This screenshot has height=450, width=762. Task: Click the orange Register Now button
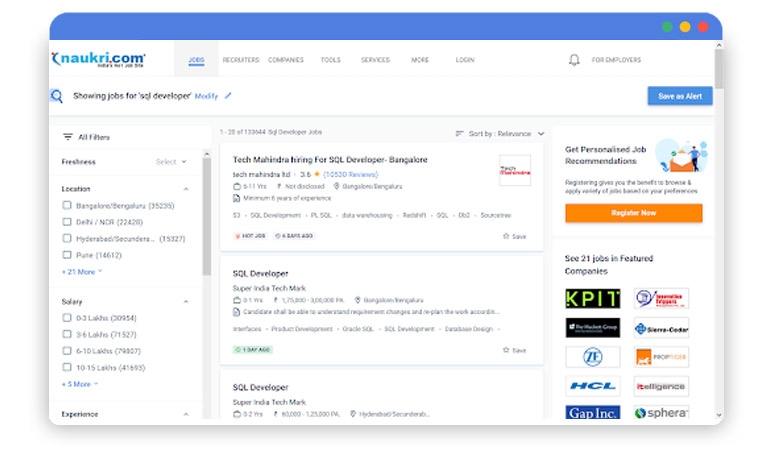point(633,213)
